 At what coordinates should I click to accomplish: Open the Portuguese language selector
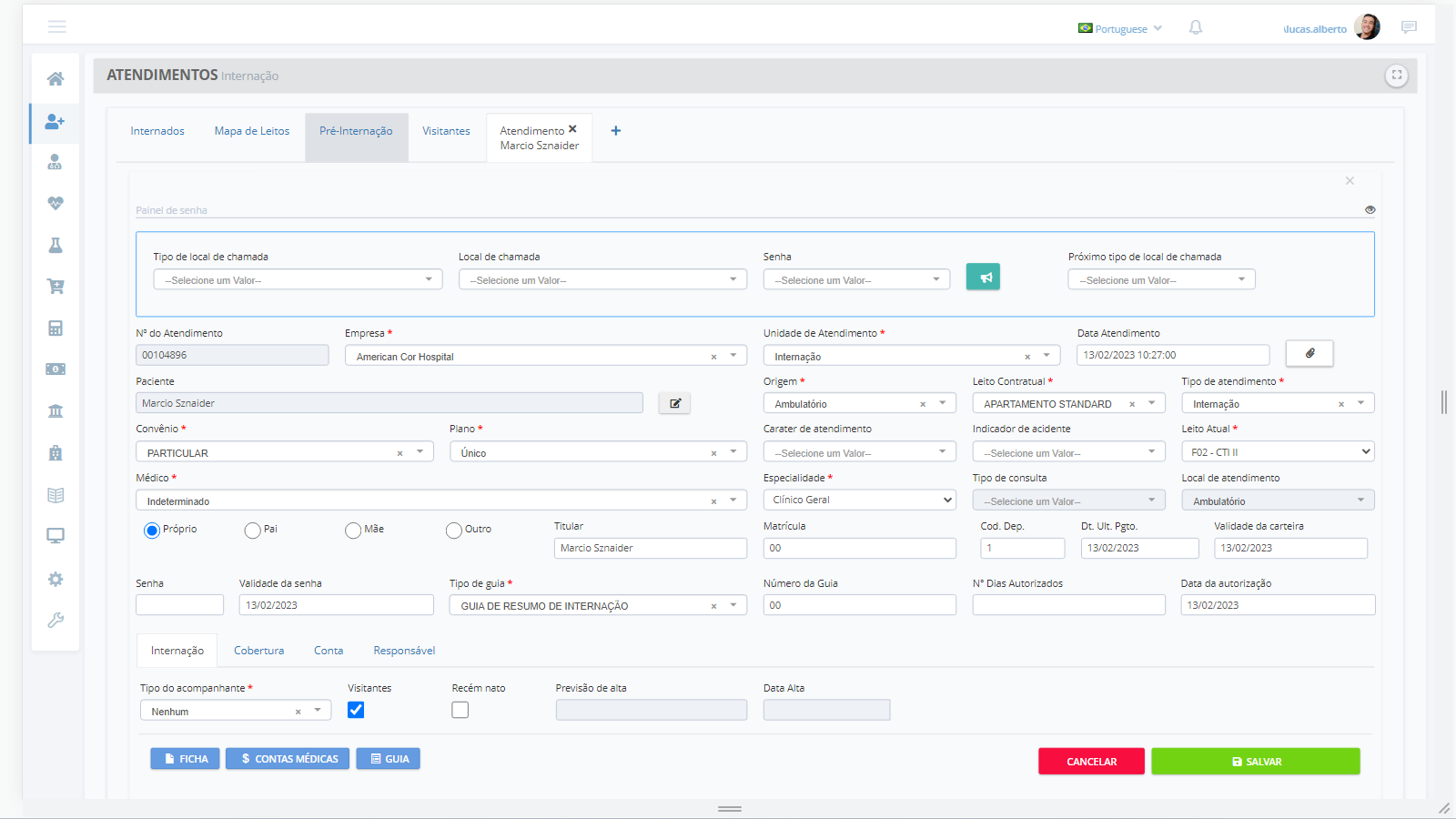(1120, 29)
